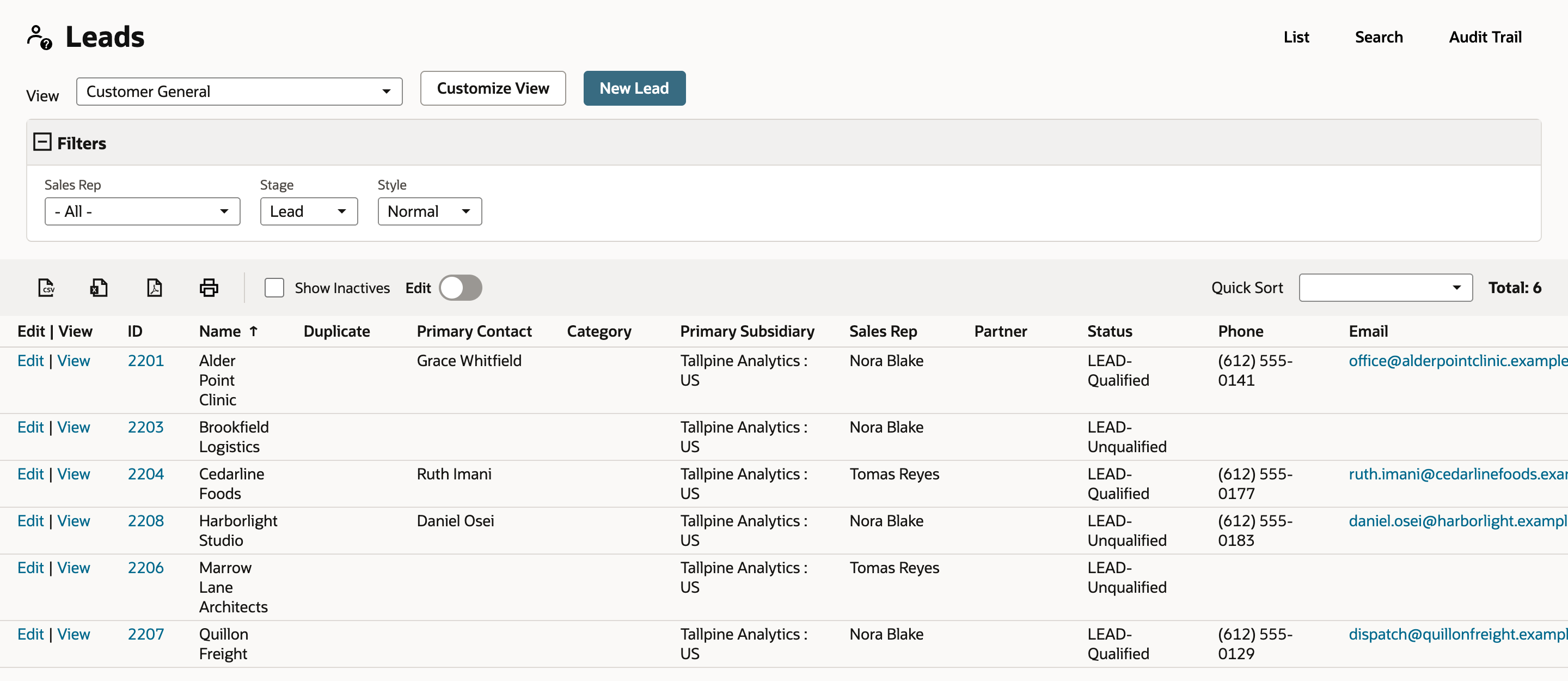Collapse the Filters section

[x=42, y=142]
